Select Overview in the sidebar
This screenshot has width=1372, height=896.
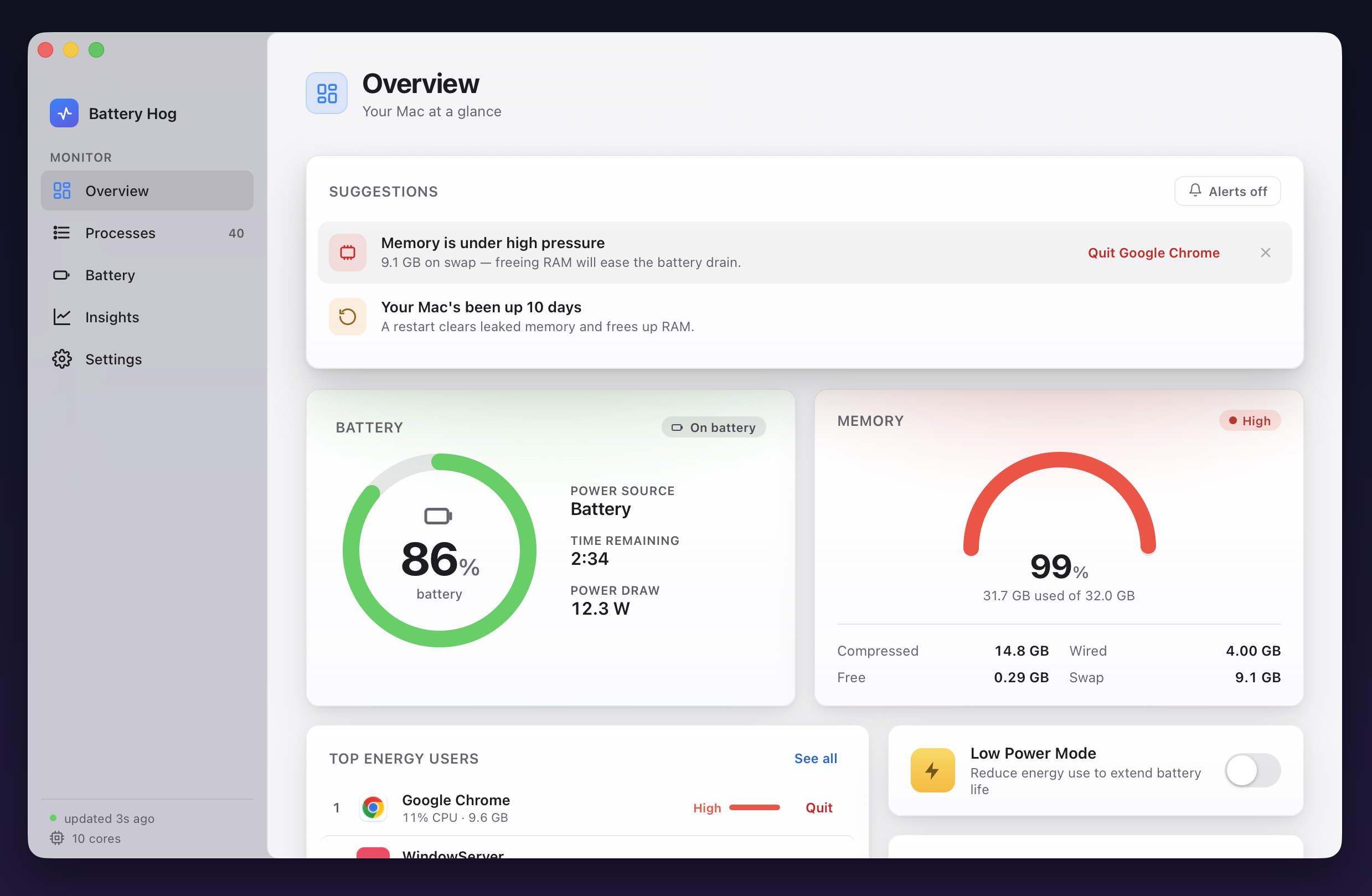pyautogui.click(x=147, y=191)
